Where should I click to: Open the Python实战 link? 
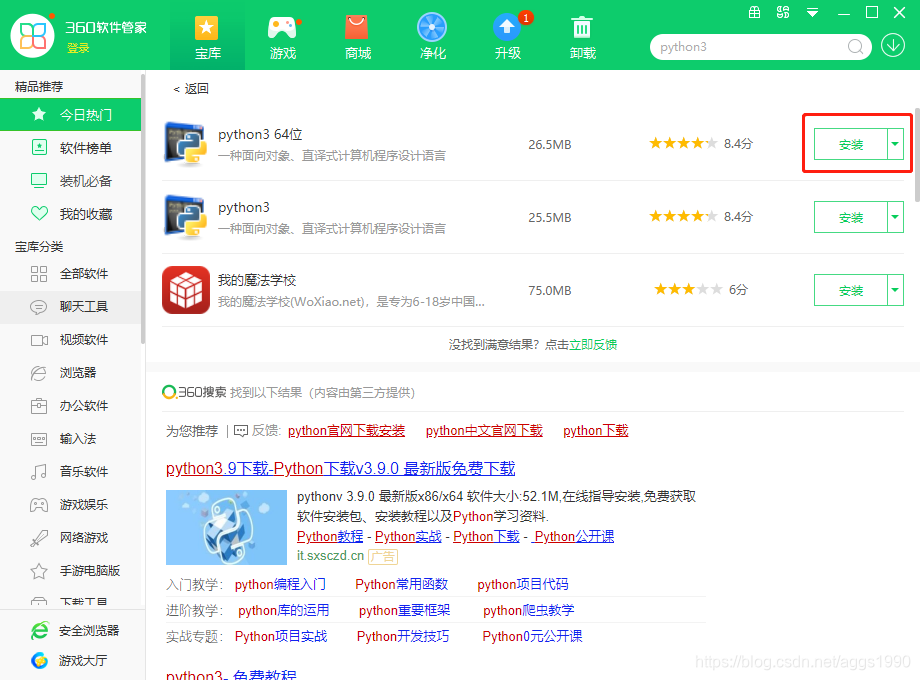408,536
